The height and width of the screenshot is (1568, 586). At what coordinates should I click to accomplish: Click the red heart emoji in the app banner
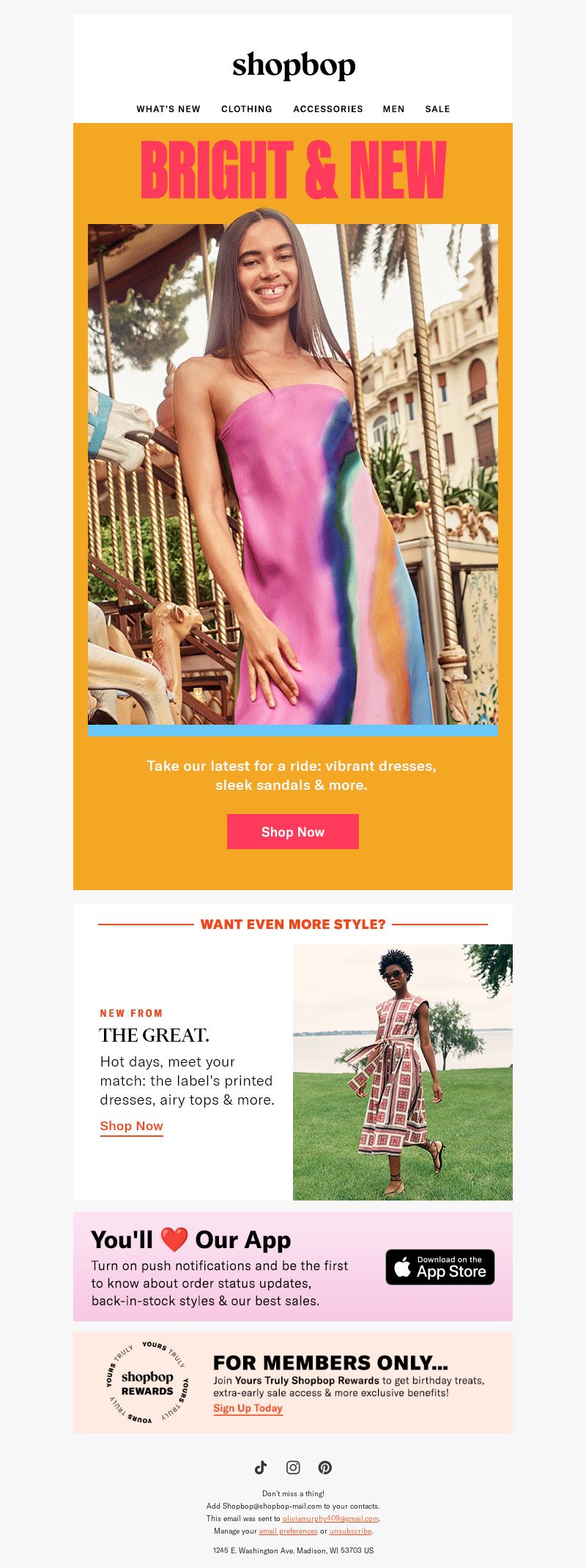coord(174,1239)
